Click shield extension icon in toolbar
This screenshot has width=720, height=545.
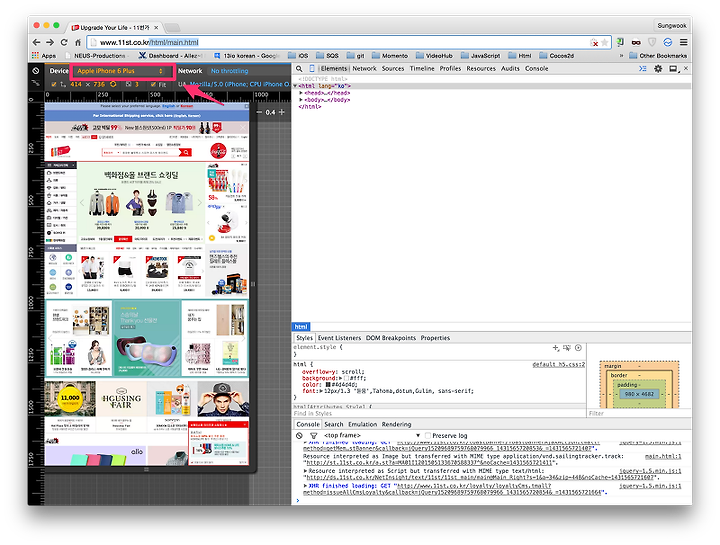point(652,42)
